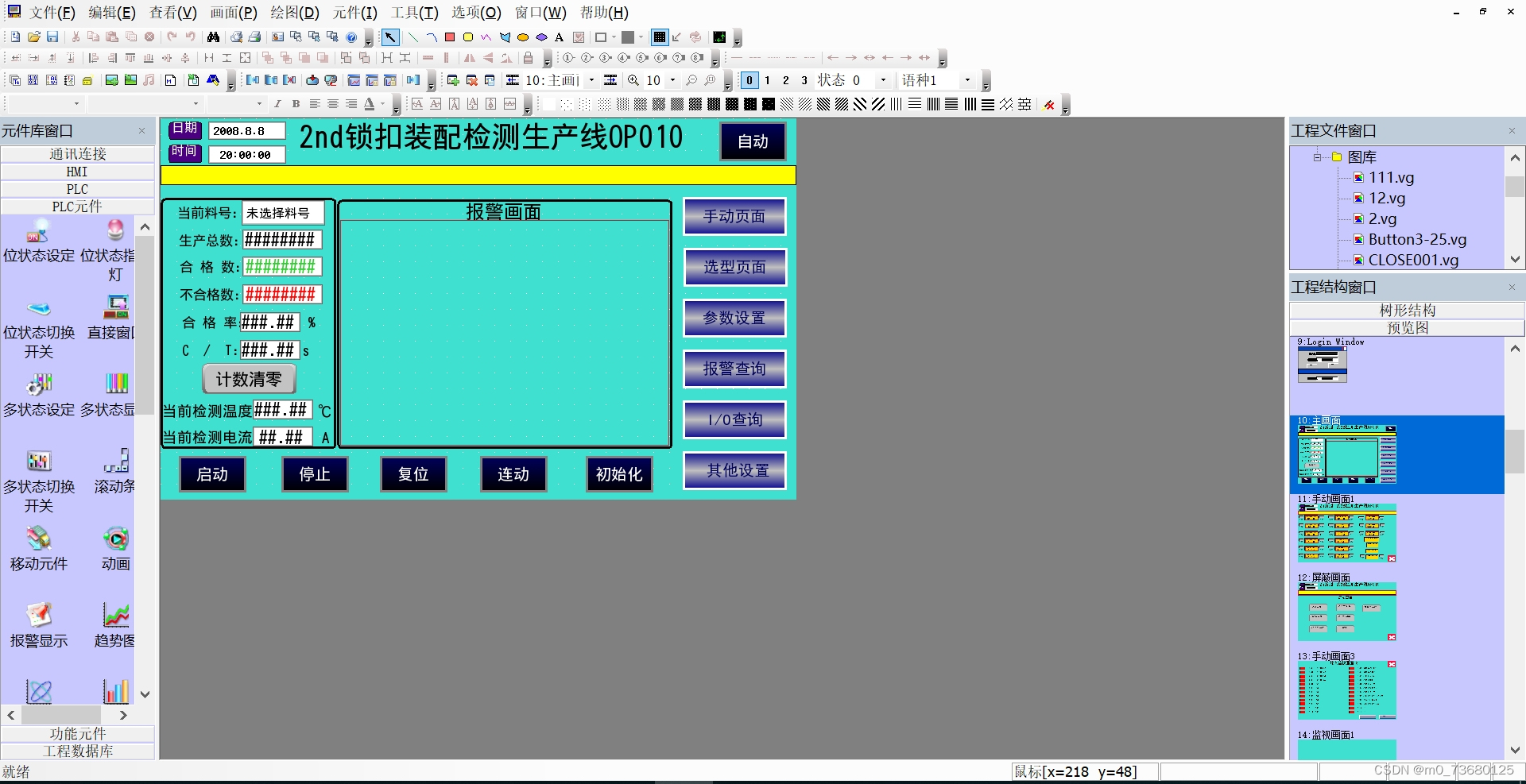1526x784 pixels.
Task: Open the 语种1 language dropdown
Action: (966, 80)
